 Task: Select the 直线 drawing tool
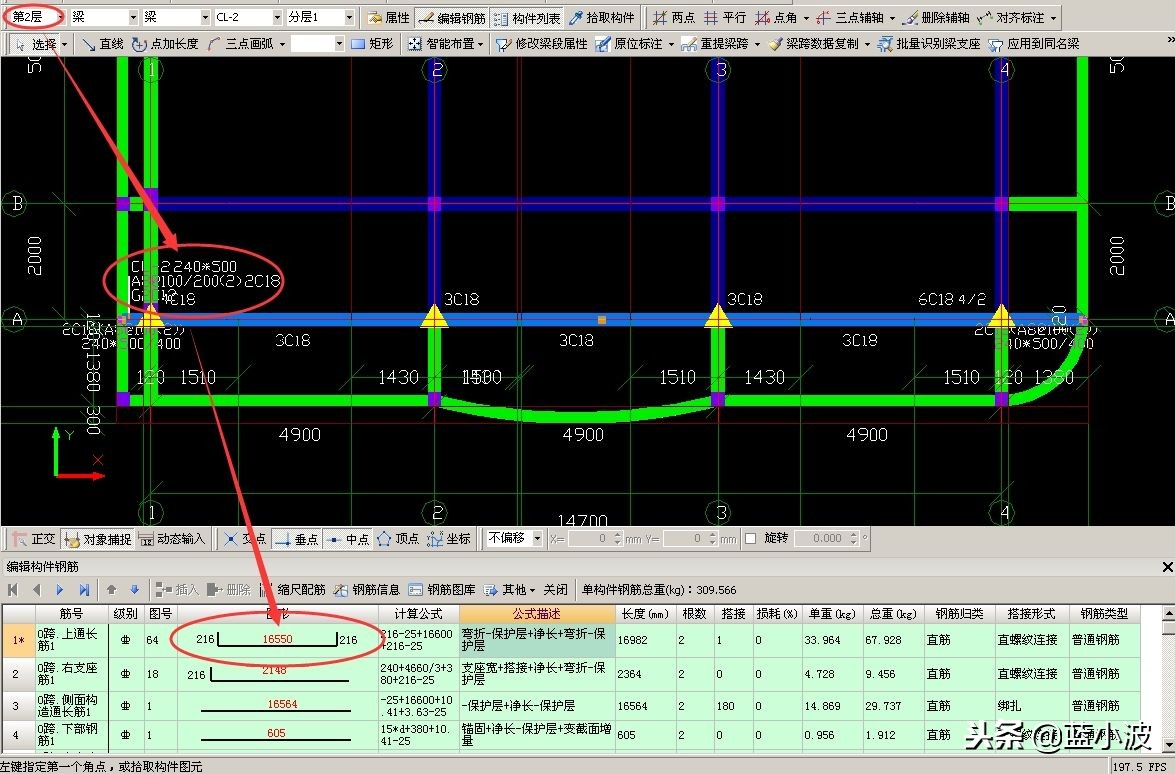click(x=113, y=43)
